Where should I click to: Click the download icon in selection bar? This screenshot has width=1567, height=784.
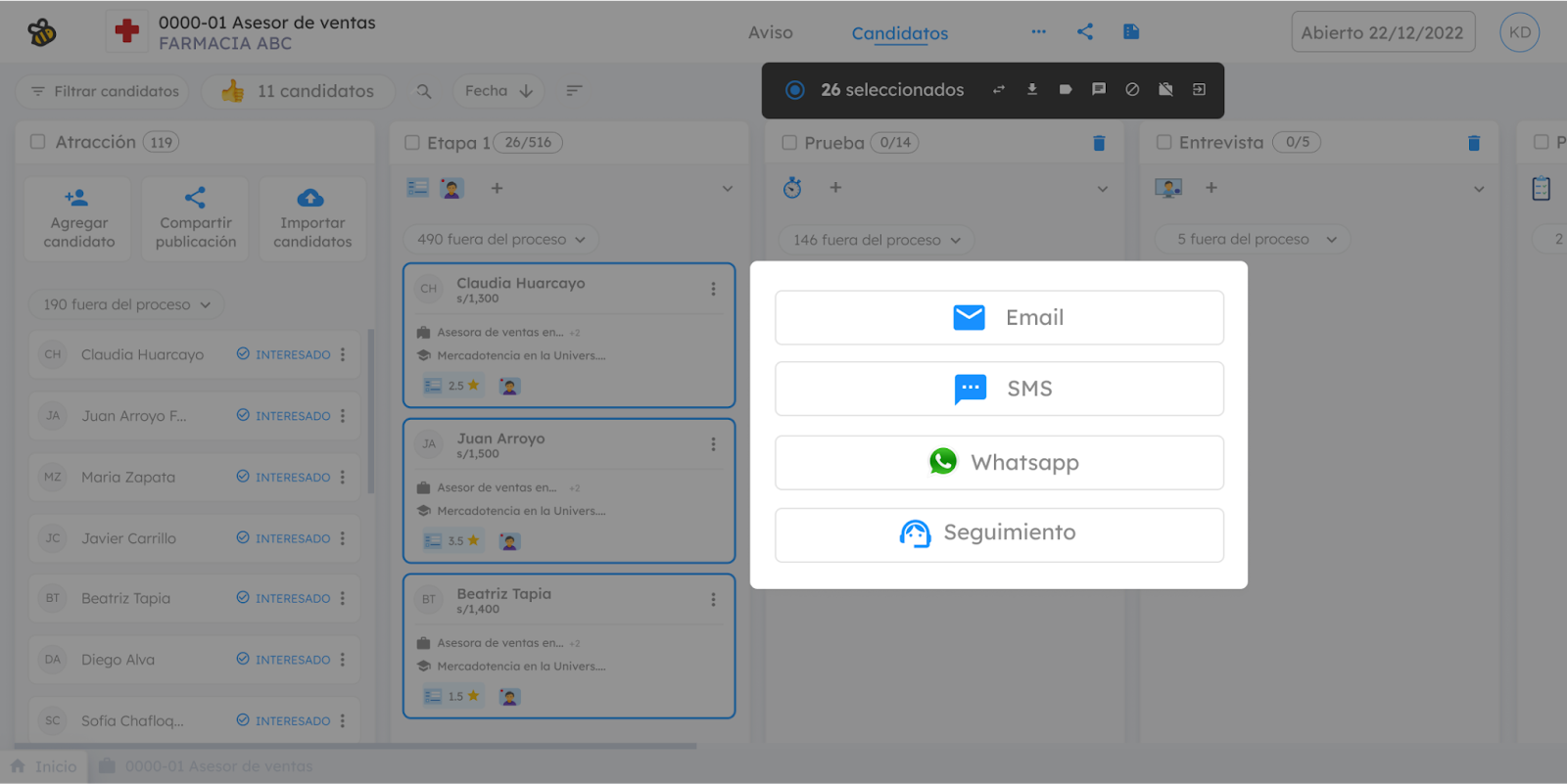[1032, 89]
